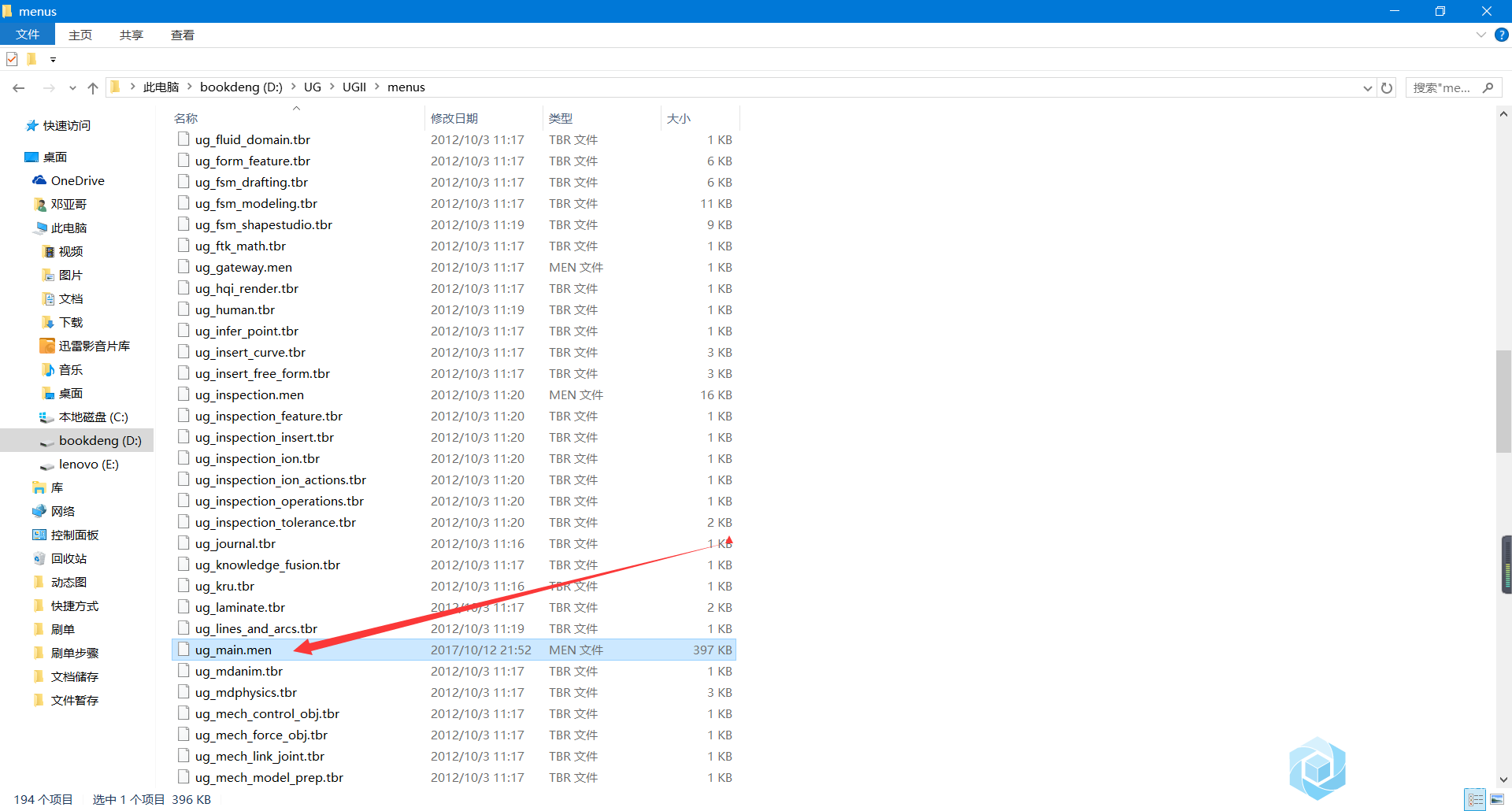The height and width of the screenshot is (811, 1512).
Task: Sort files by 类型 column
Action: [x=561, y=118]
